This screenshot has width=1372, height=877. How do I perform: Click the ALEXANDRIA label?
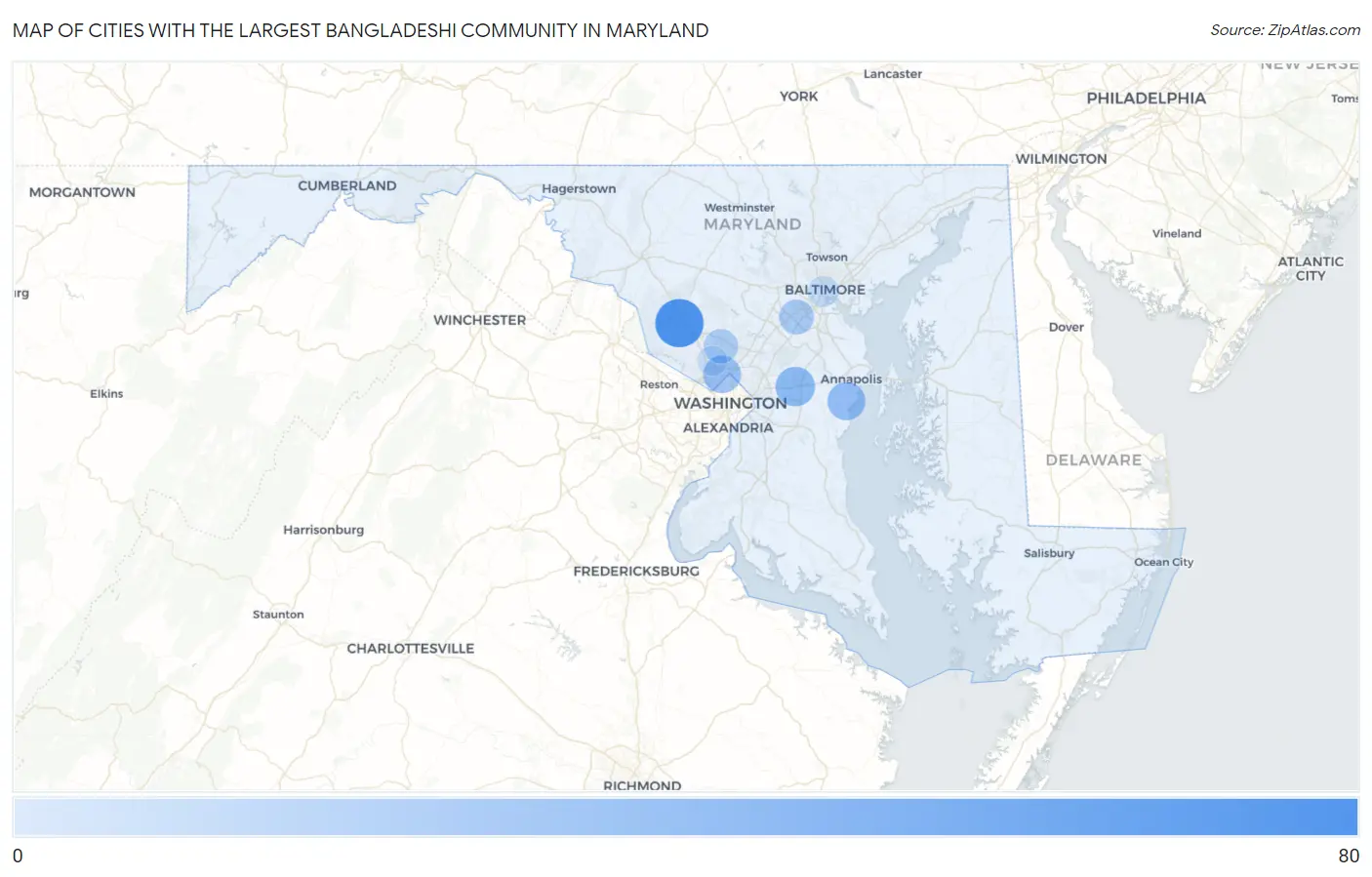[728, 427]
